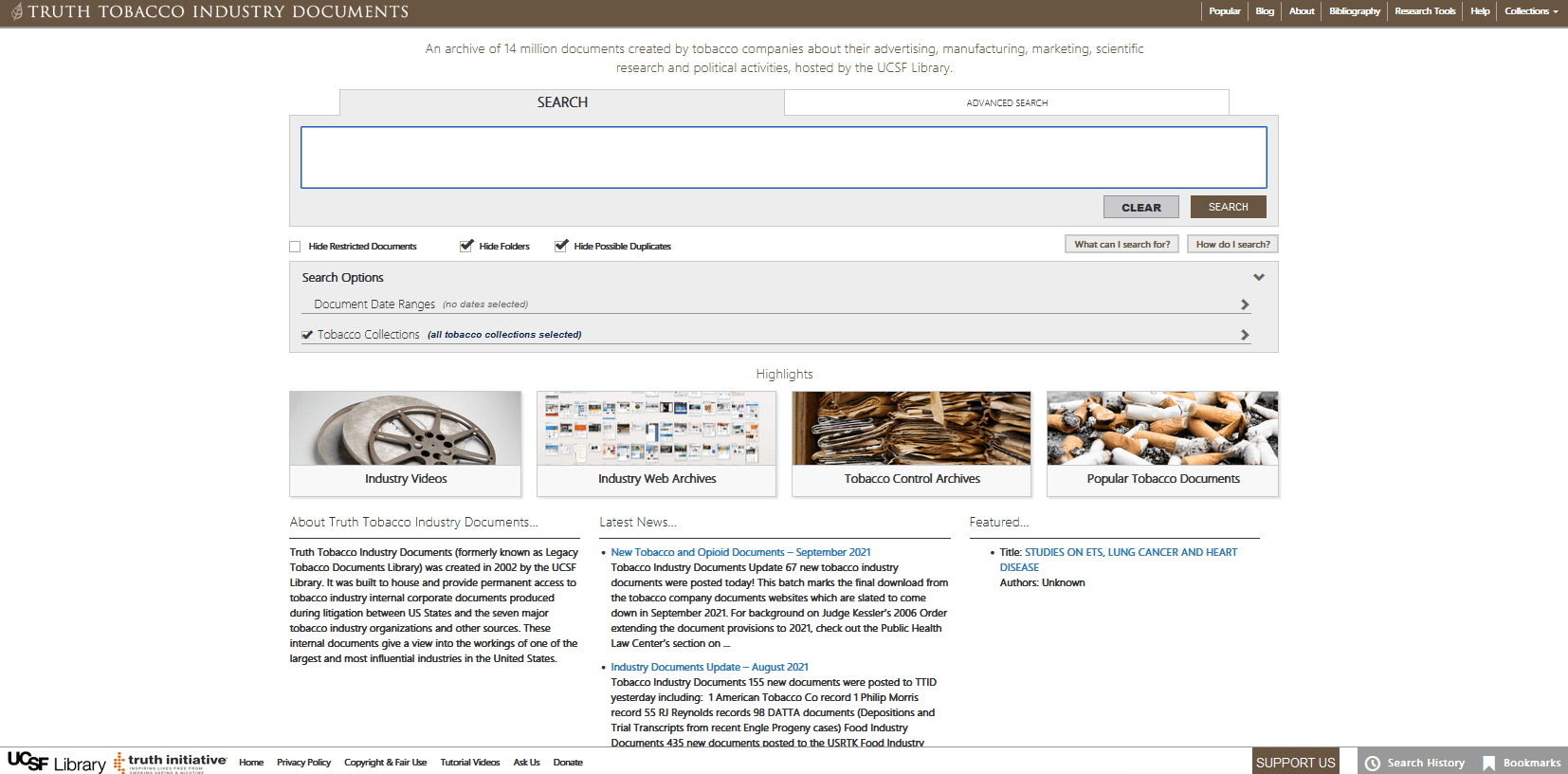Click the How do I search button

1232,245
